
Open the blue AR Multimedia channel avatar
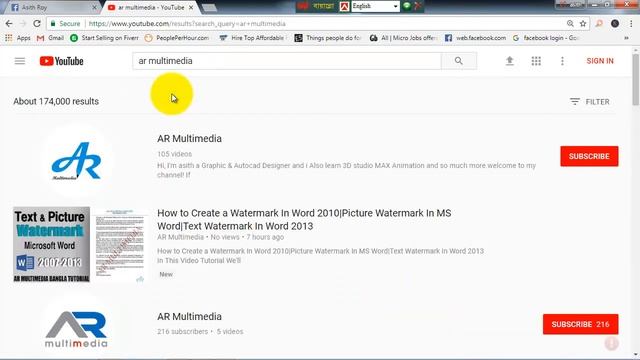[77, 161]
